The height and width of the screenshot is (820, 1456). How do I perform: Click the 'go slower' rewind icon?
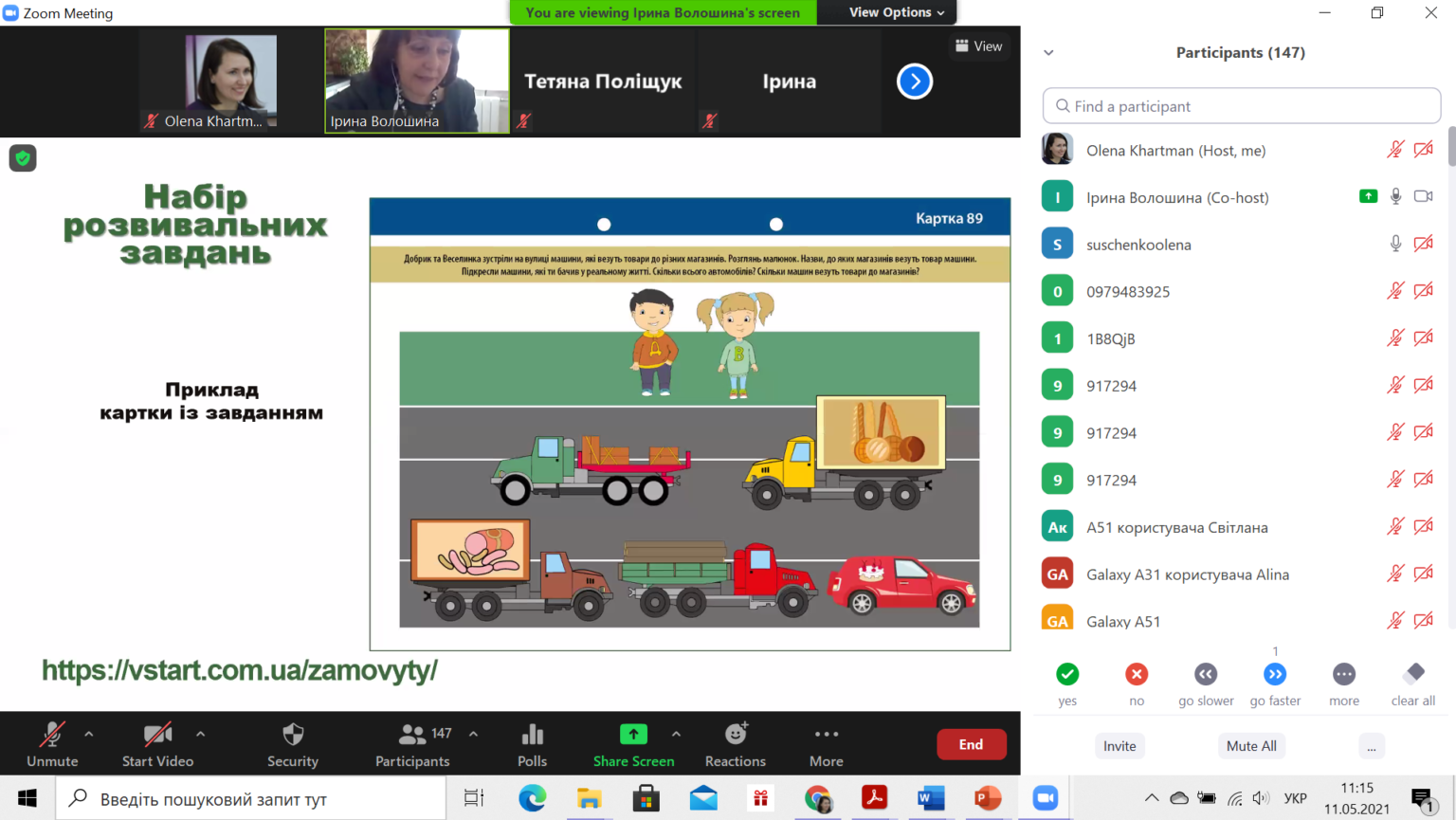1206,674
